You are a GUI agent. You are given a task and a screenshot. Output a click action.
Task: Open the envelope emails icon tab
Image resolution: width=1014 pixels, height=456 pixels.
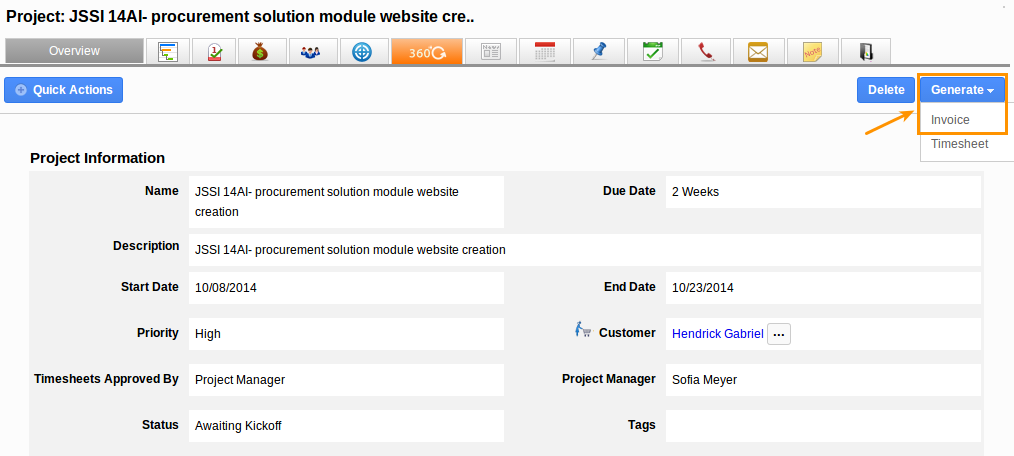[x=758, y=51]
